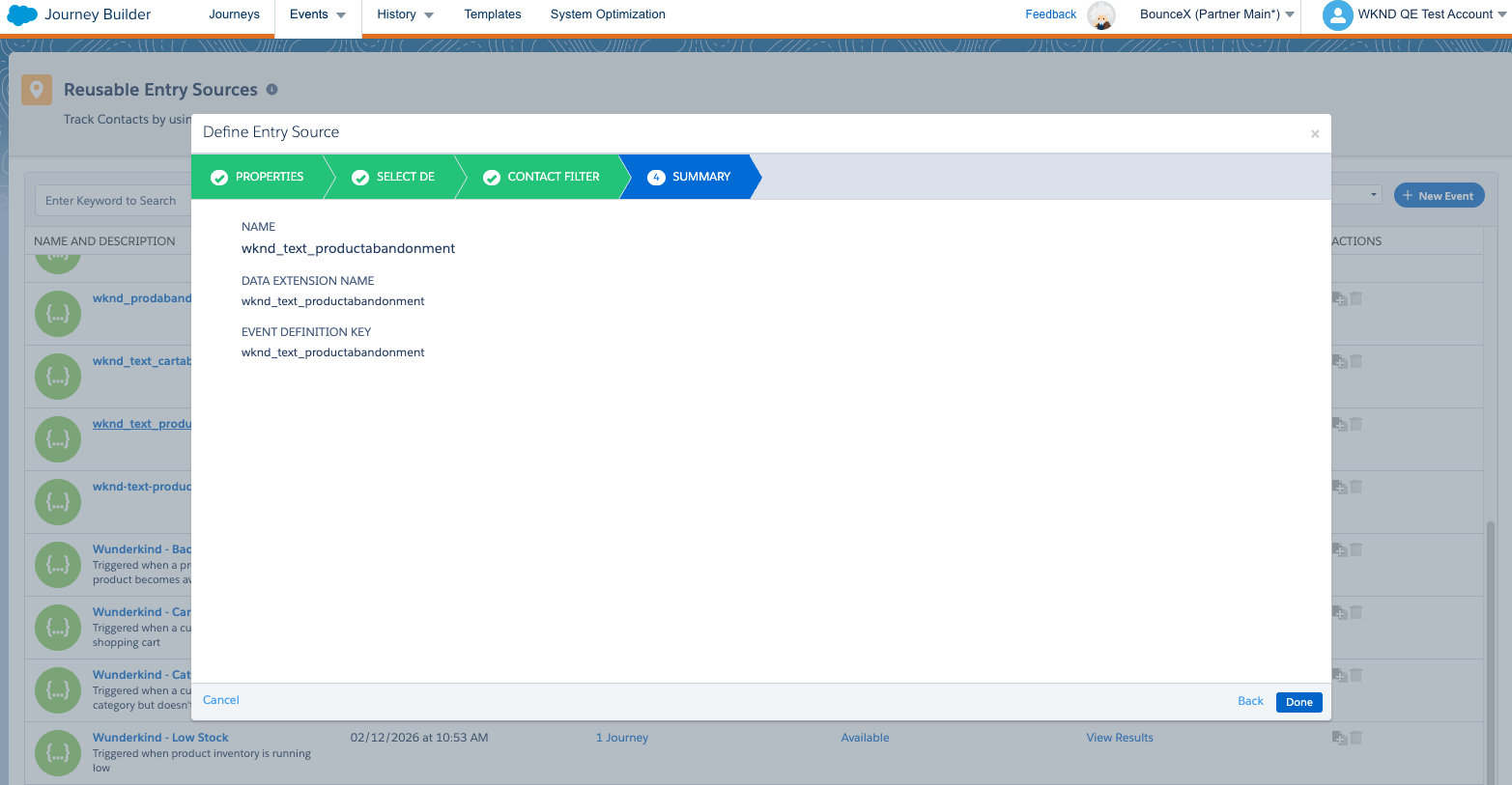Click info icon next to Reusable Entry Sources
The image size is (1512, 785).
coord(271,89)
